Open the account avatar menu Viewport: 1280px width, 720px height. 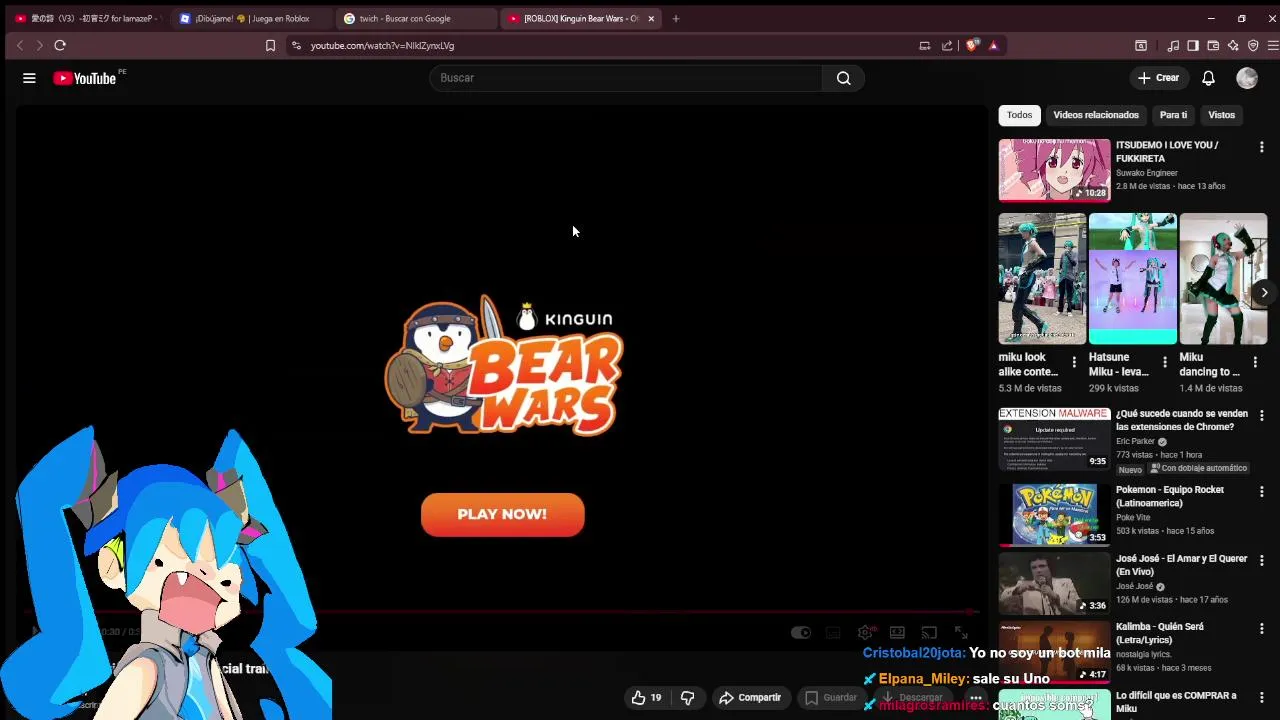tap(1246, 78)
